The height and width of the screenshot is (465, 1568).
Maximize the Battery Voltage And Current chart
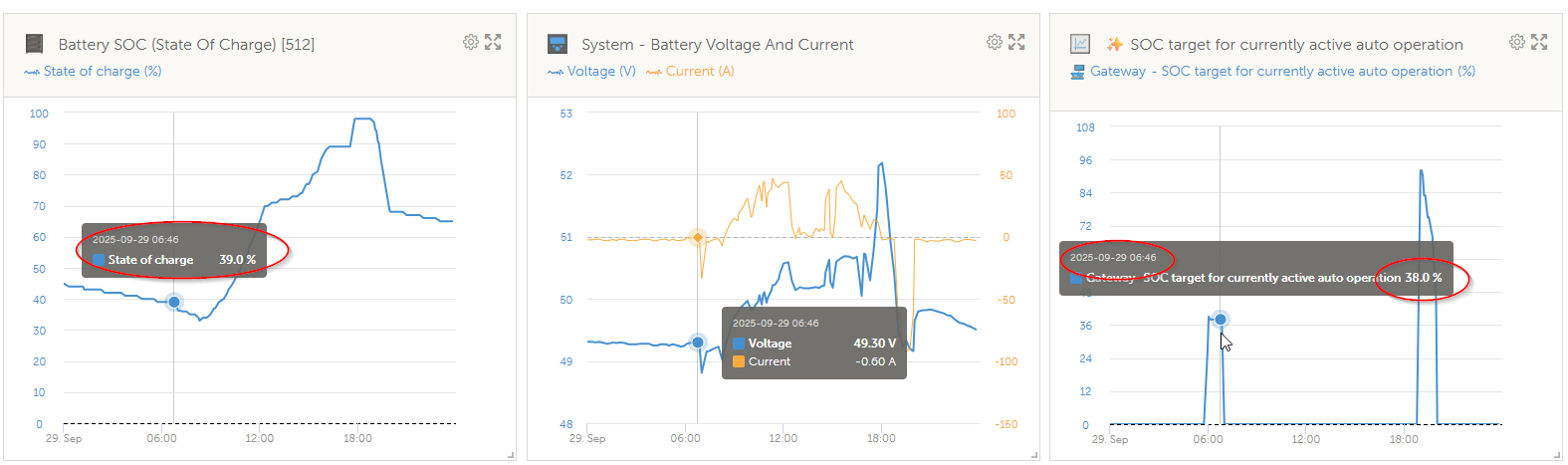1016,42
